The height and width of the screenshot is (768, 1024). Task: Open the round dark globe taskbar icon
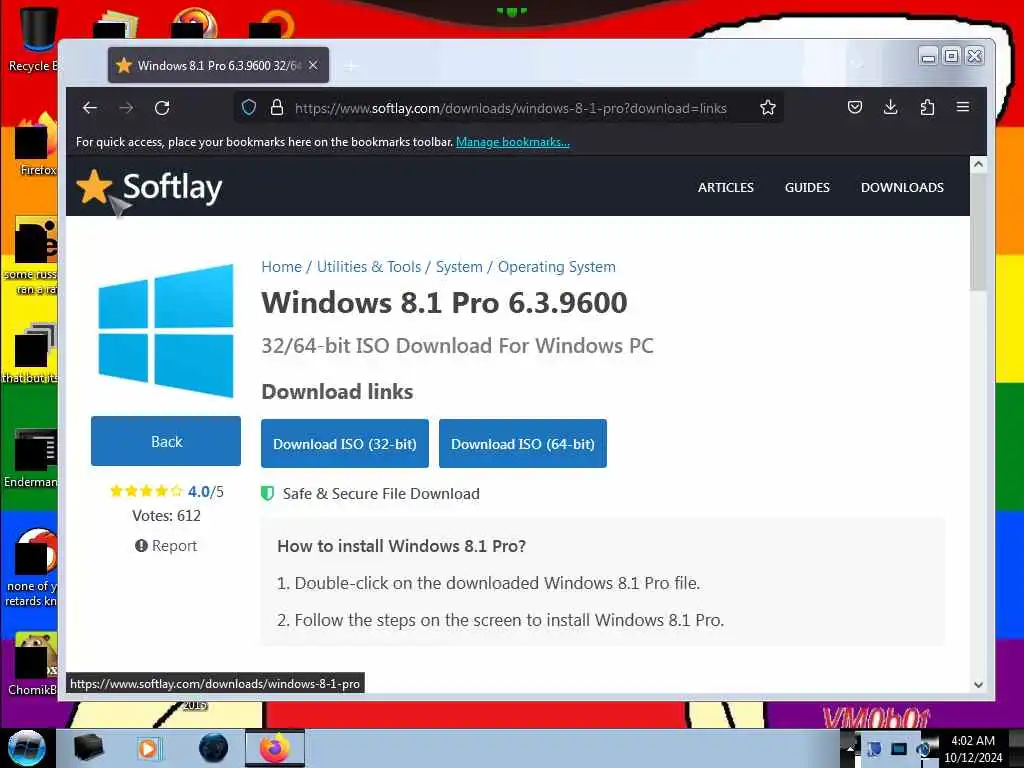[x=214, y=748]
